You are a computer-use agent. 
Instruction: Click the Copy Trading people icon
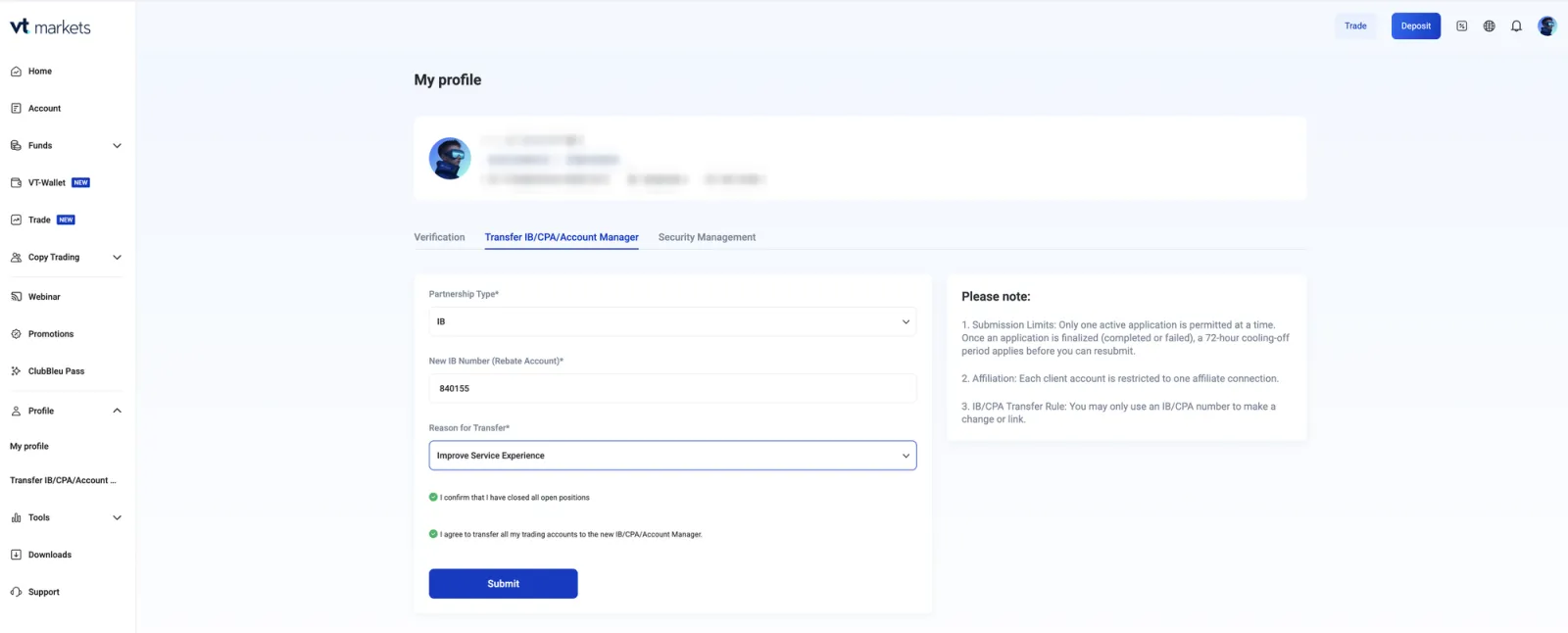(16, 258)
